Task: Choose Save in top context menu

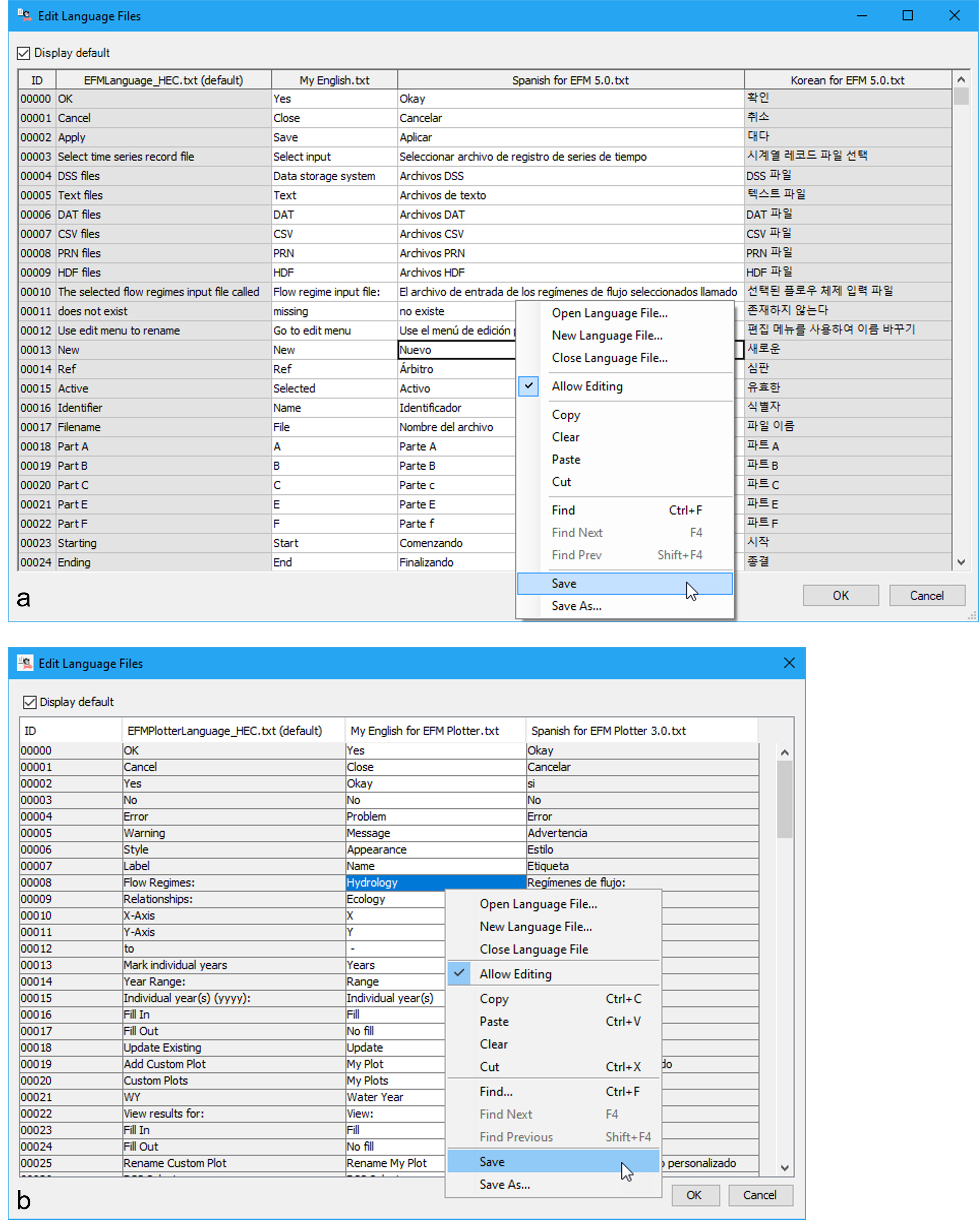Action: (x=564, y=583)
